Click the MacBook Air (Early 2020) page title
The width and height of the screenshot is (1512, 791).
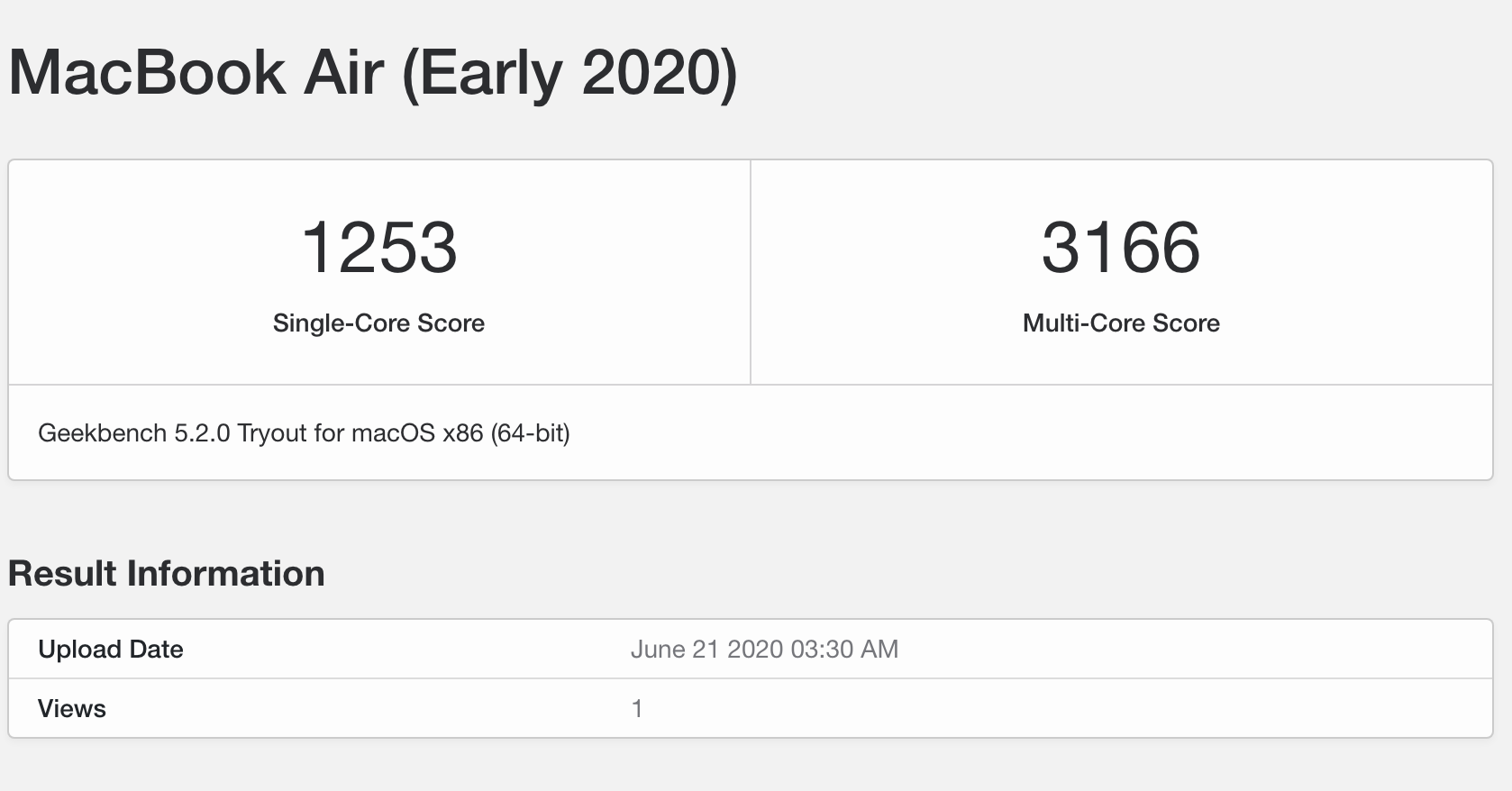(373, 73)
